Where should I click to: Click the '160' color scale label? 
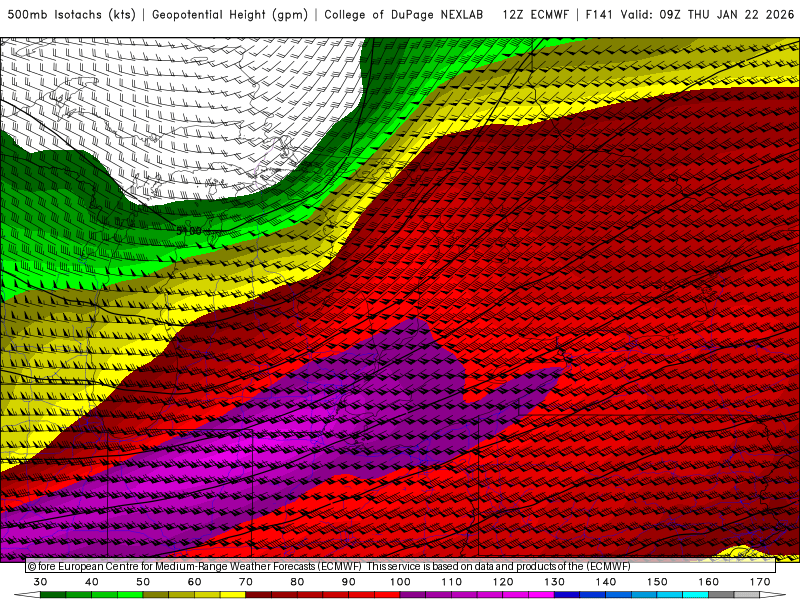click(709, 582)
